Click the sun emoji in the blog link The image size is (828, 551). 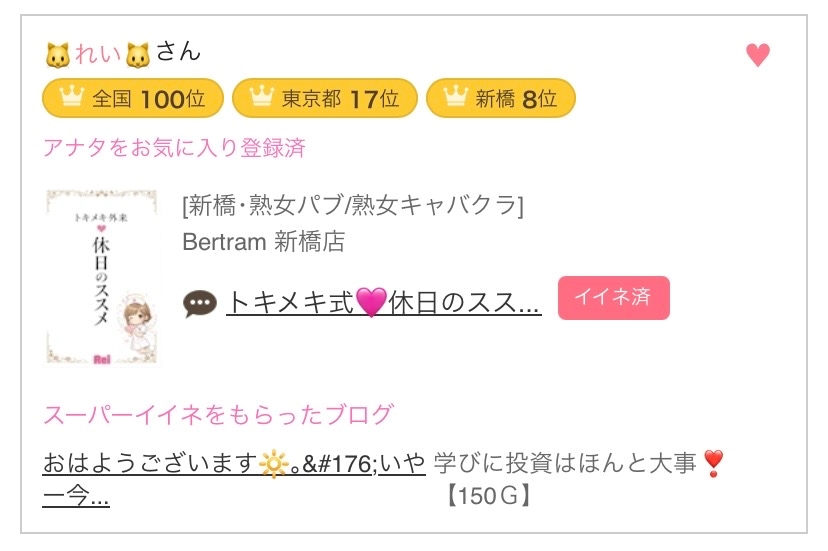click(x=272, y=464)
